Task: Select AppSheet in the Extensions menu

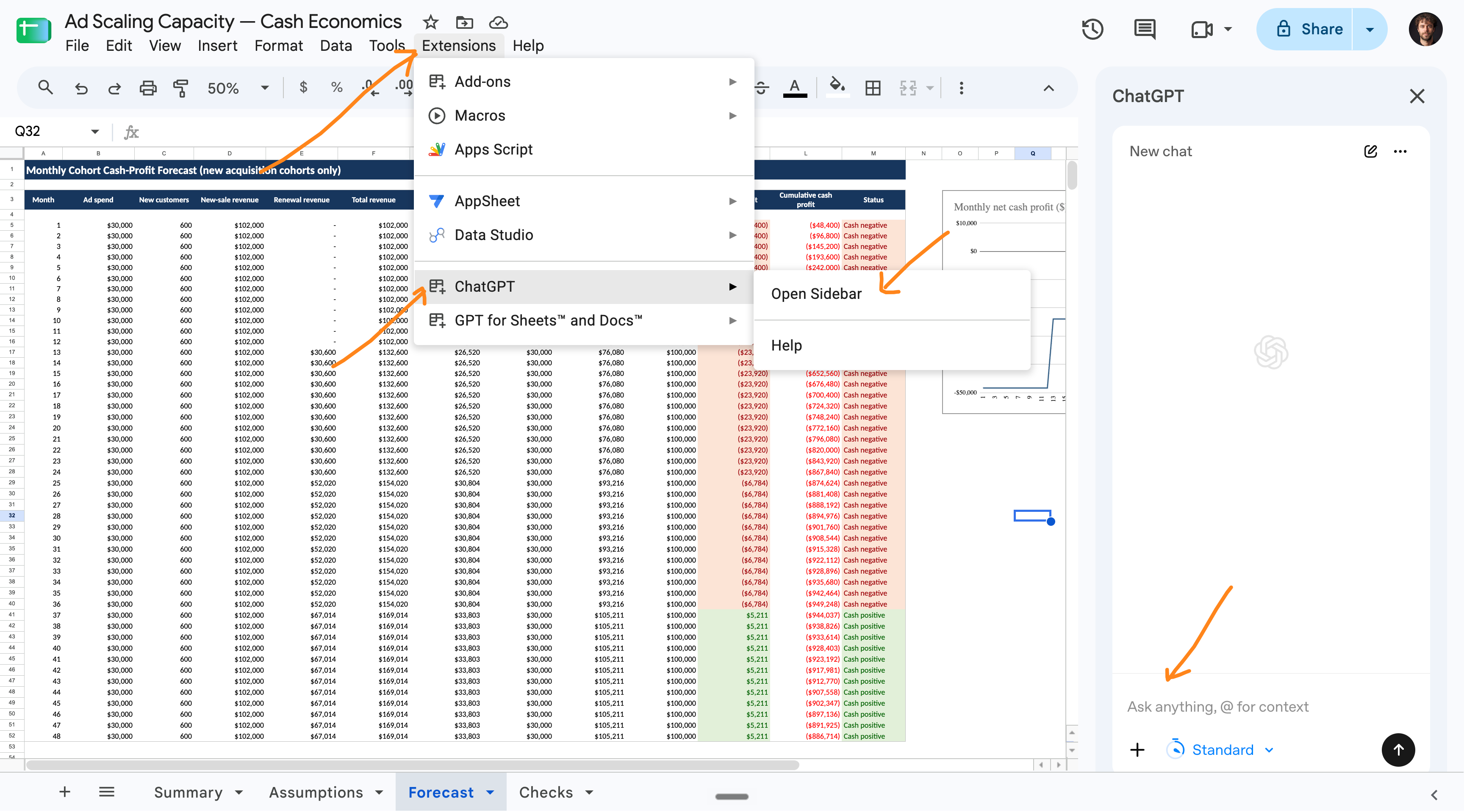Action: click(x=584, y=201)
